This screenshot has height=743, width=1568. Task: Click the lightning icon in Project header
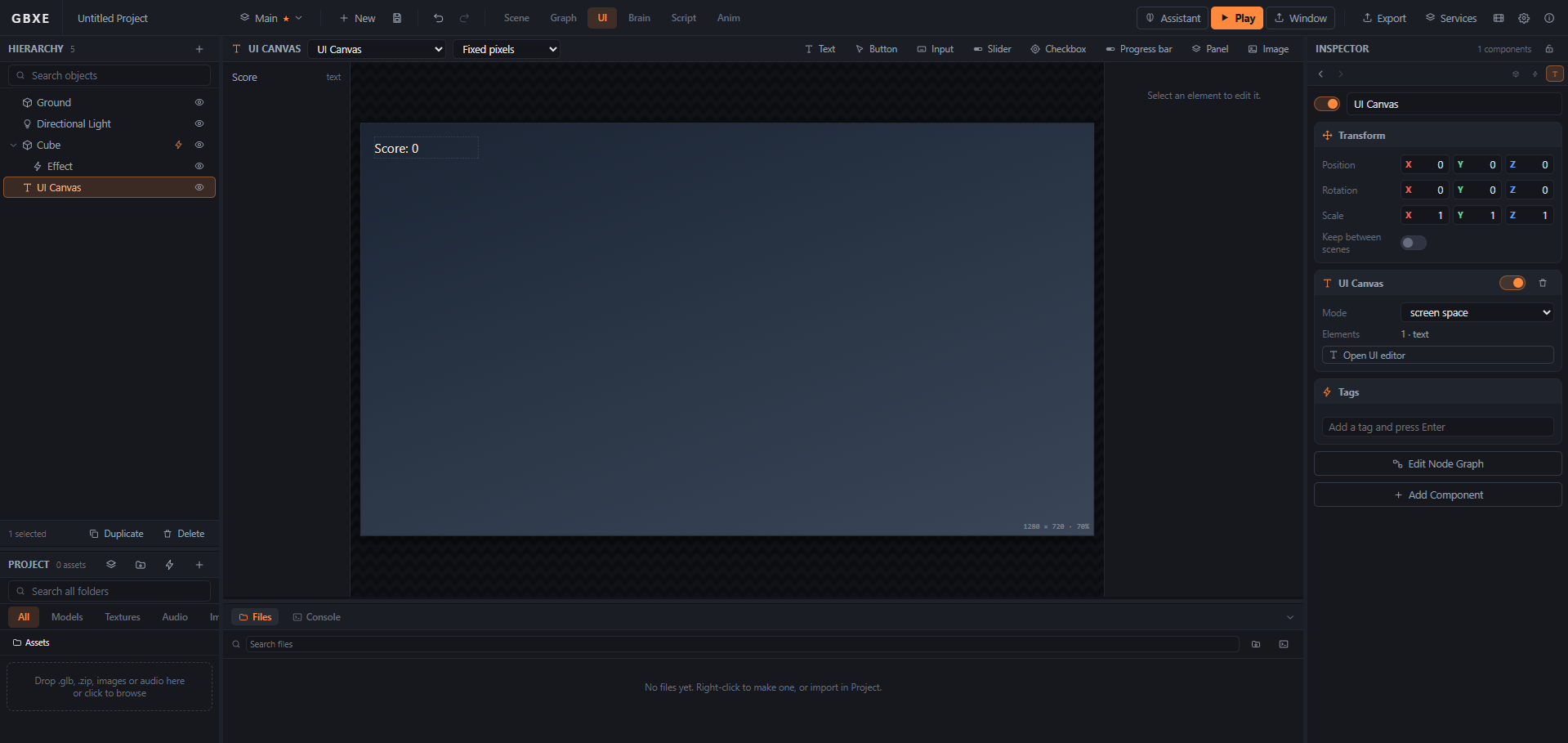170,565
